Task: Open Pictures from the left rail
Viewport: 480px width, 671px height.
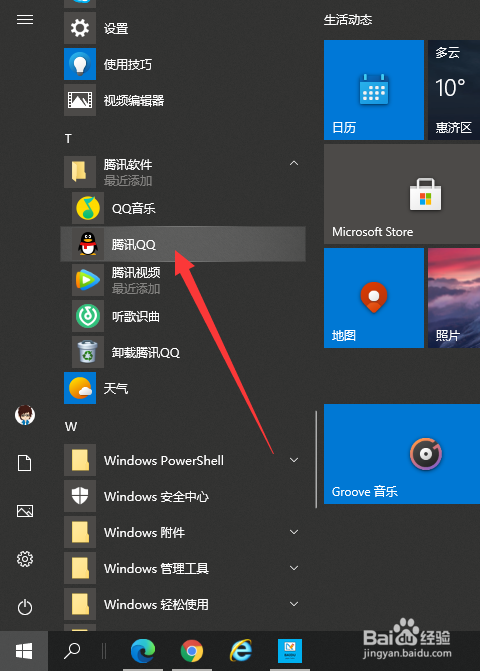Action: (x=25, y=511)
